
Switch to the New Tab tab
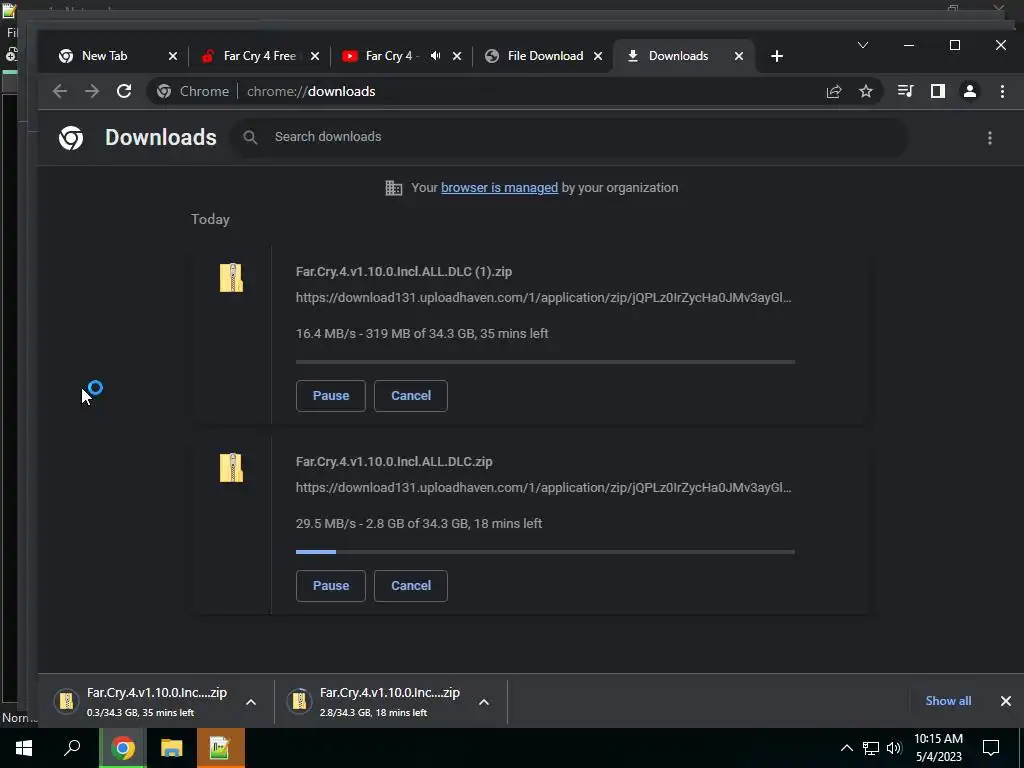pos(116,56)
